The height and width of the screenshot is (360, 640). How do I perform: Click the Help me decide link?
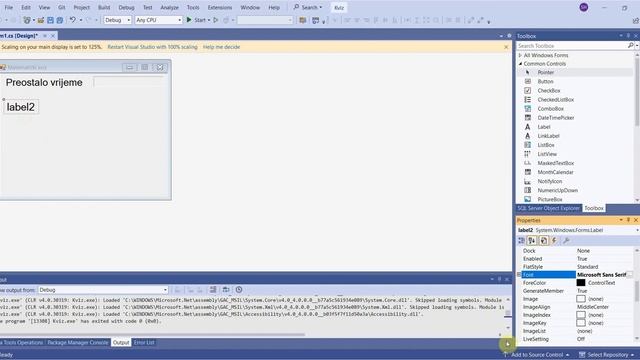(x=221, y=47)
